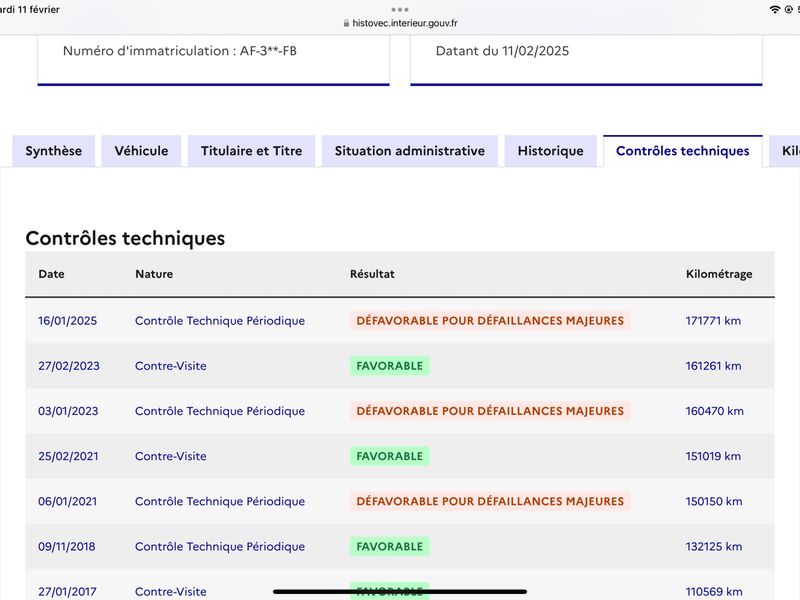Click the Kilométrage column header

719,274
